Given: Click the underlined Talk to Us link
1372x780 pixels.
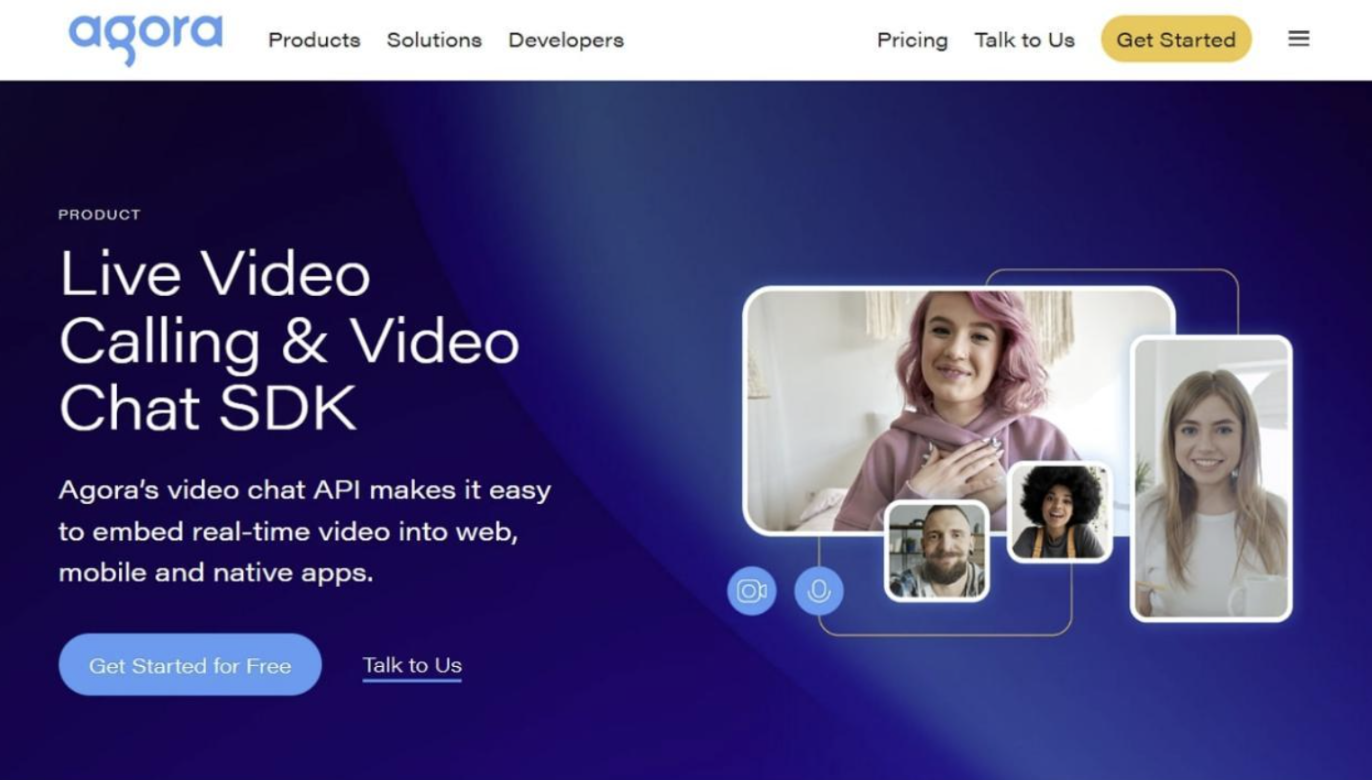Looking at the screenshot, I should click(412, 666).
